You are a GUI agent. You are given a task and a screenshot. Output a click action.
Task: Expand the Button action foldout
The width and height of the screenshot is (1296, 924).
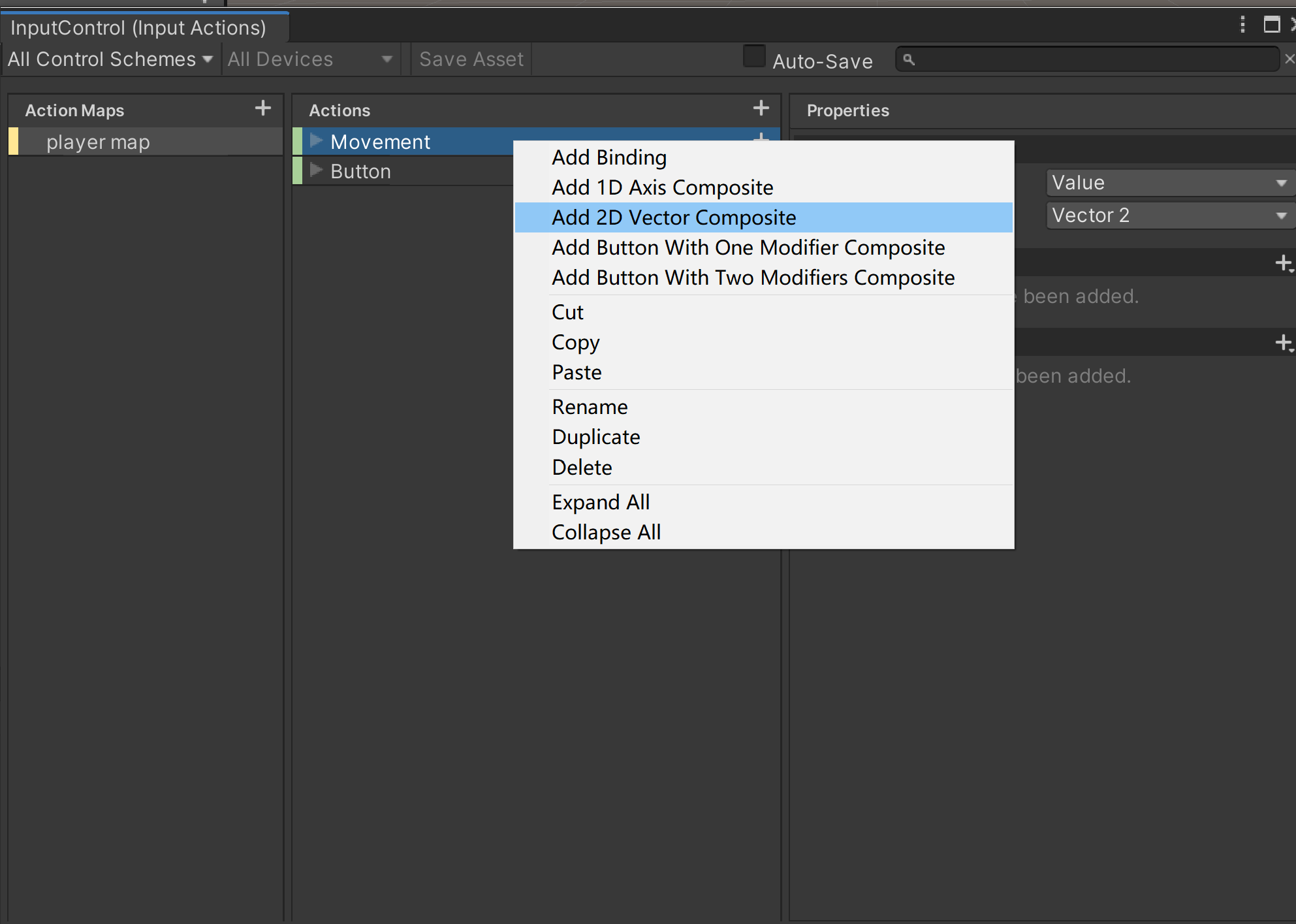[x=317, y=170]
